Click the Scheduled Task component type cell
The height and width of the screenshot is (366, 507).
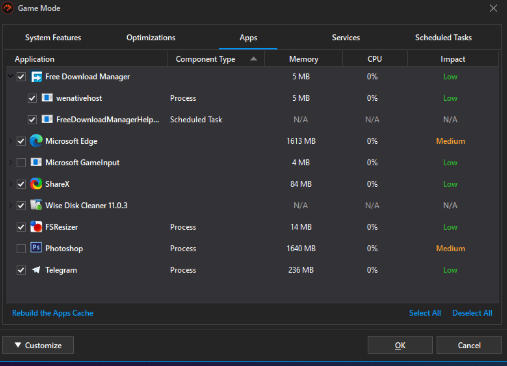tap(196, 120)
